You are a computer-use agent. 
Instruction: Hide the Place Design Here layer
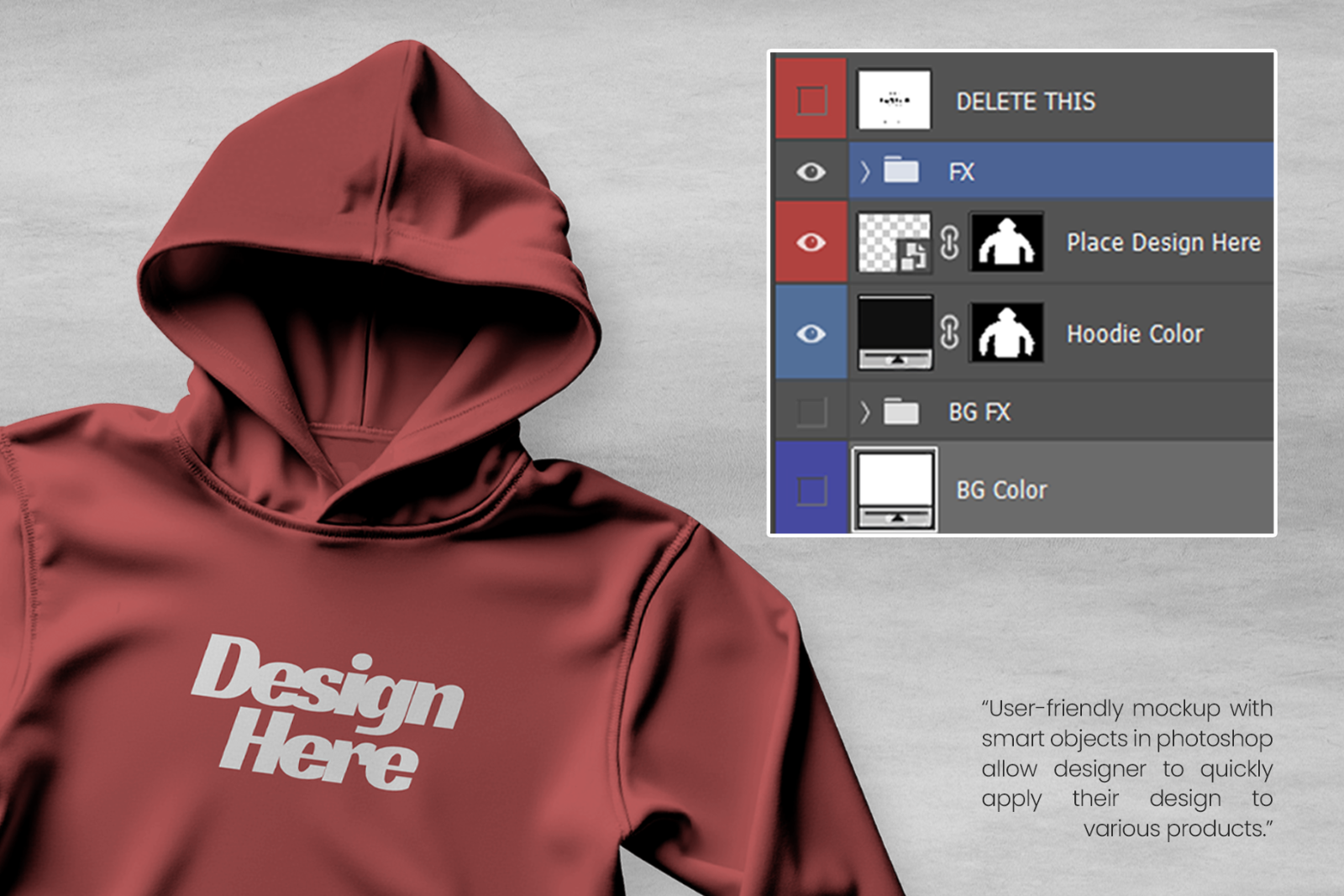811,243
